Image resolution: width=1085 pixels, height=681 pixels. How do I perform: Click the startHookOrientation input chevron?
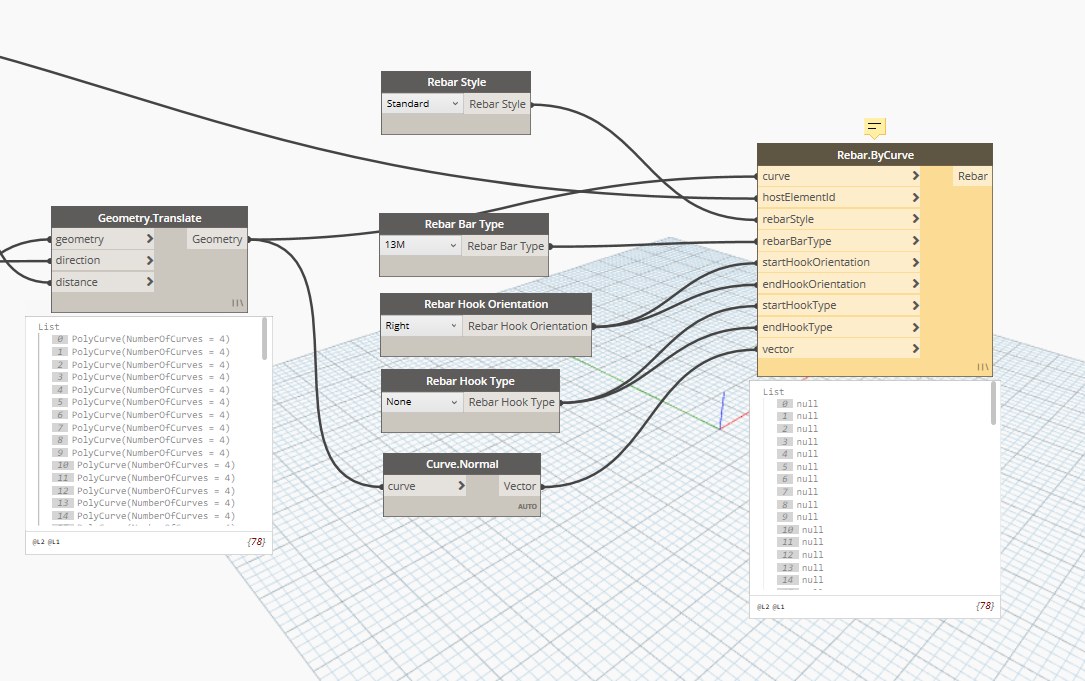(x=915, y=262)
